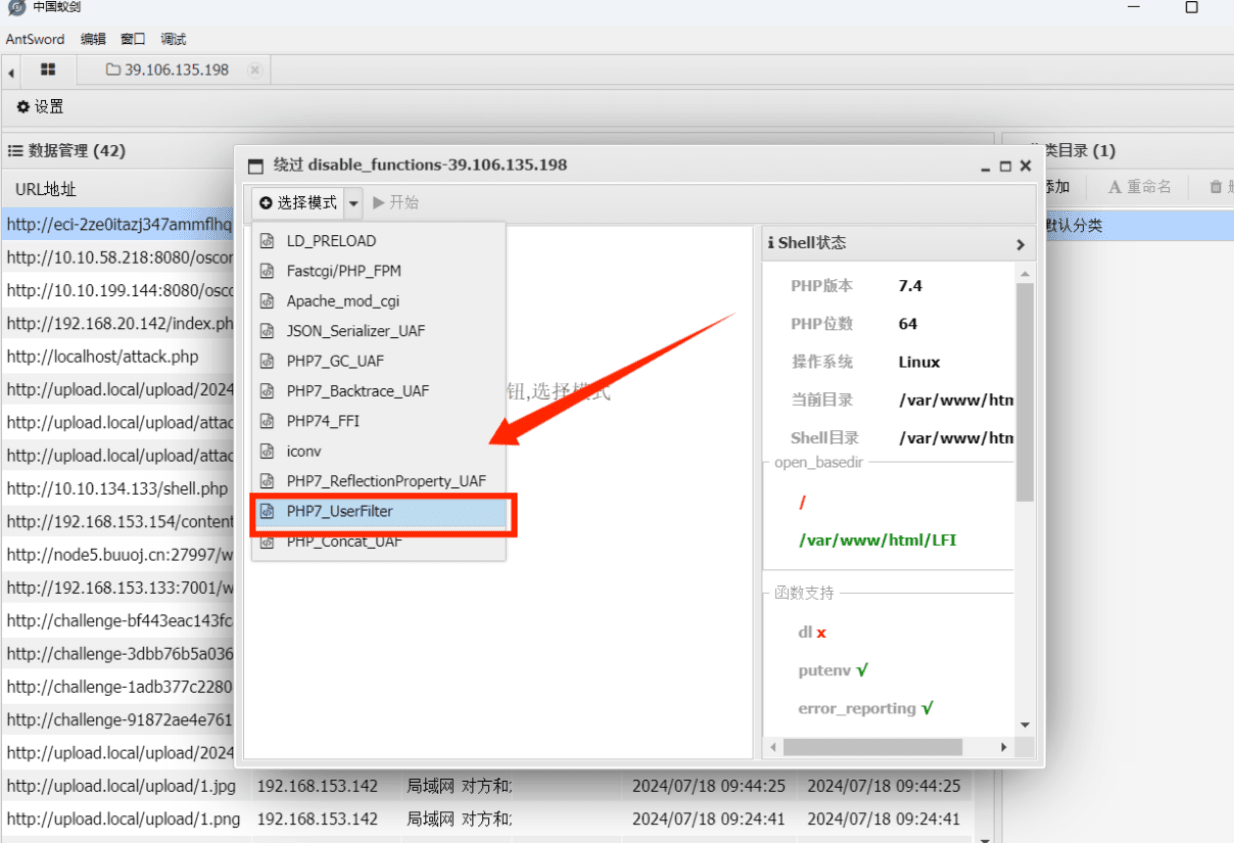
Task: Close the disable_functions dialog
Action: click(1025, 166)
